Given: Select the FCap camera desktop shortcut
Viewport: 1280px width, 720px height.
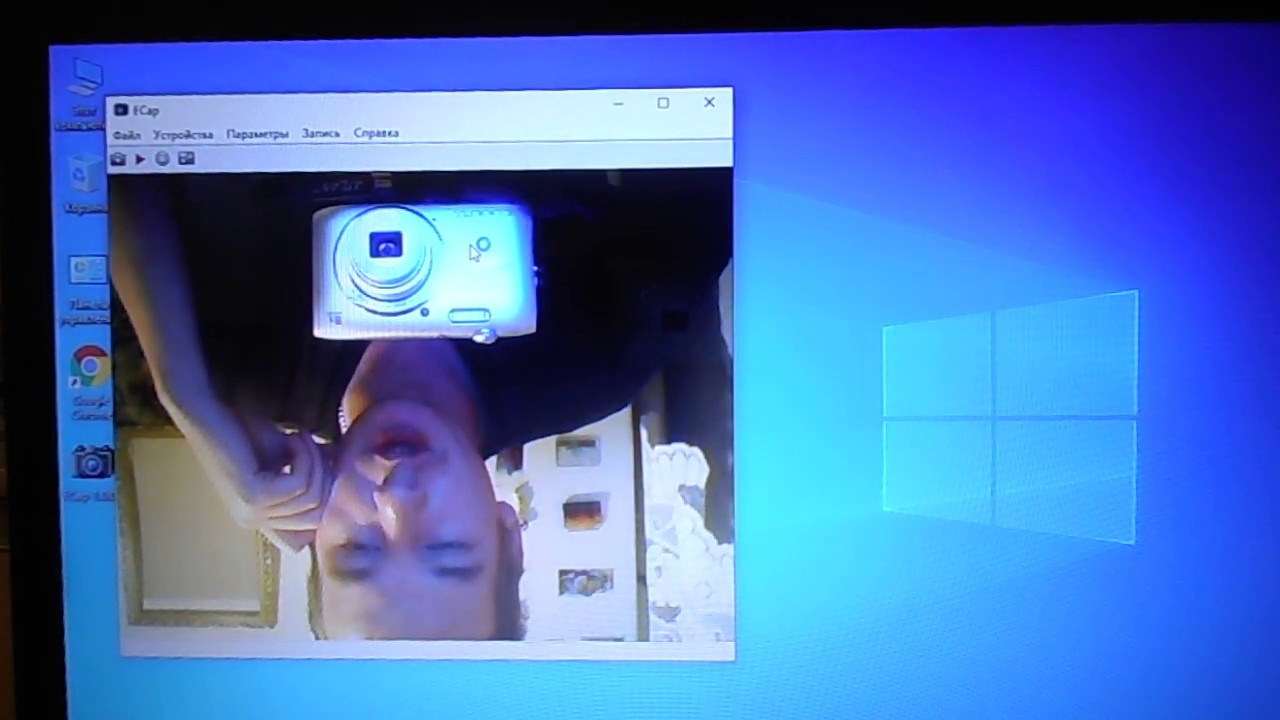Looking at the screenshot, I should click(92, 462).
